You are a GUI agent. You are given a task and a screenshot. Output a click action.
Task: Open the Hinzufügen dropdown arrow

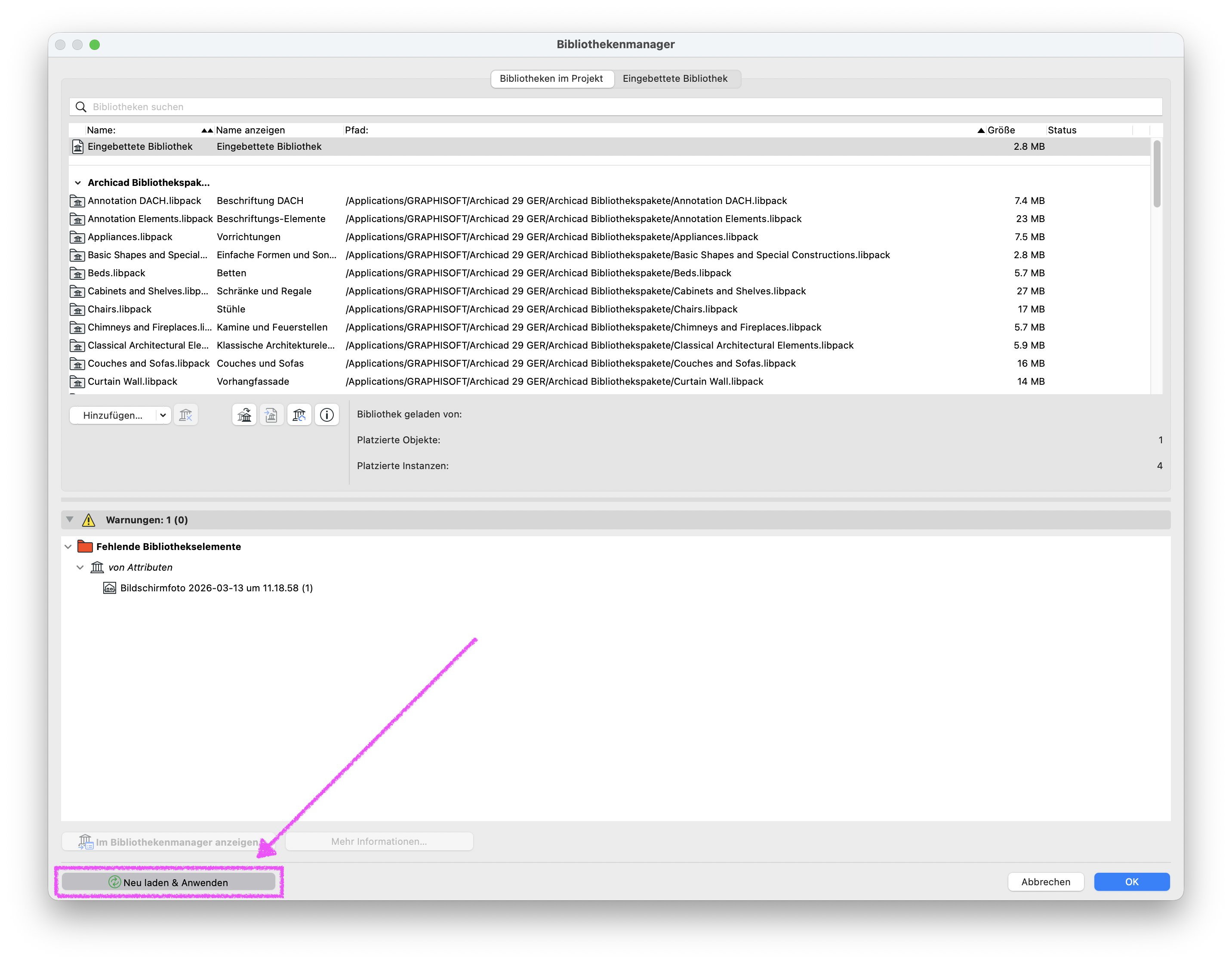tap(163, 415)
